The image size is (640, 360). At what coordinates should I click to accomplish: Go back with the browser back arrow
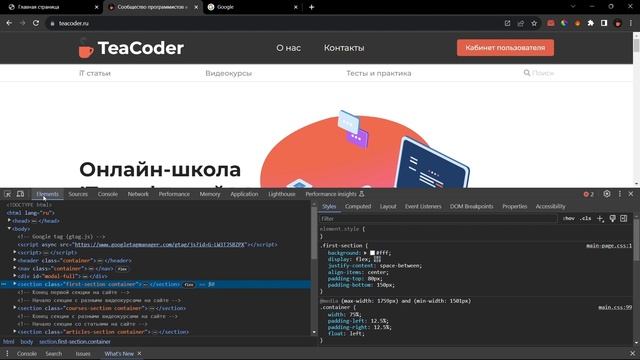click(9, 23)
